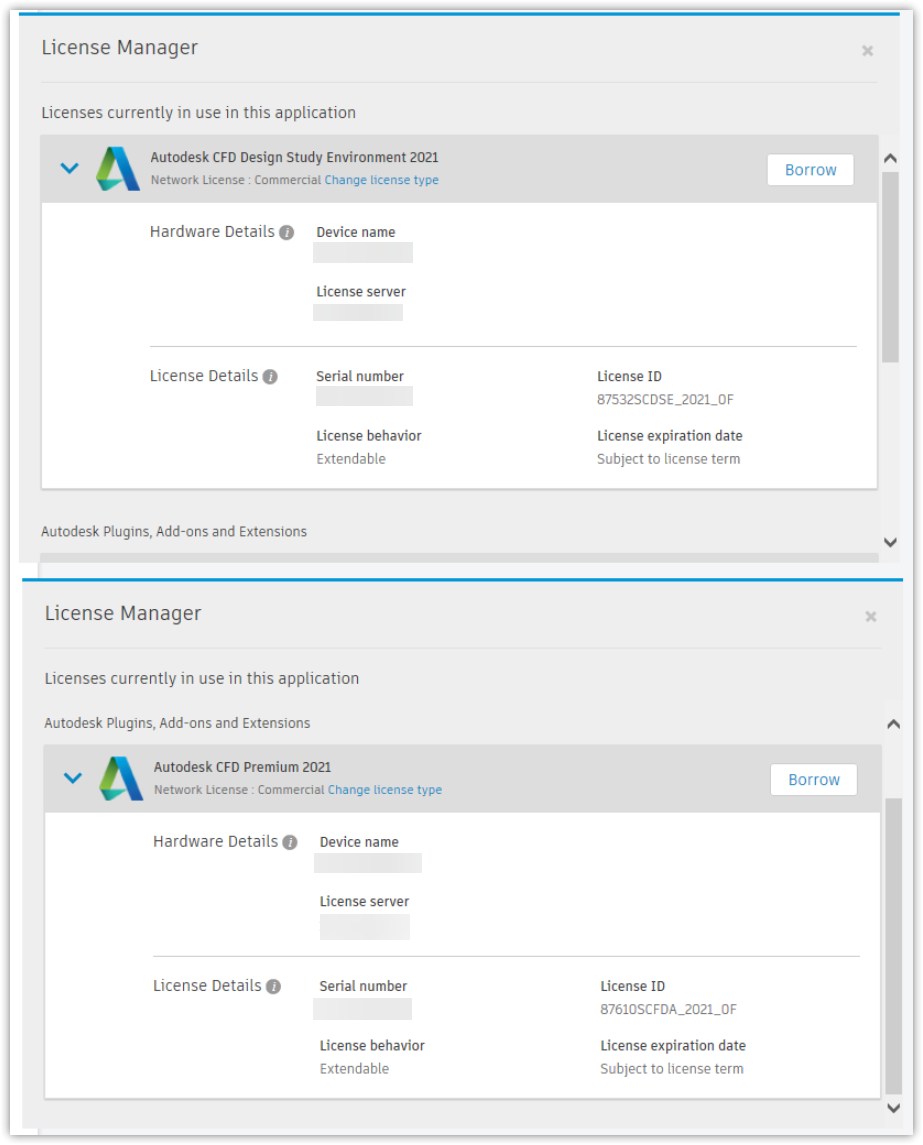
Task: Change license type for CFD Premium 2021
Action: 385,789
